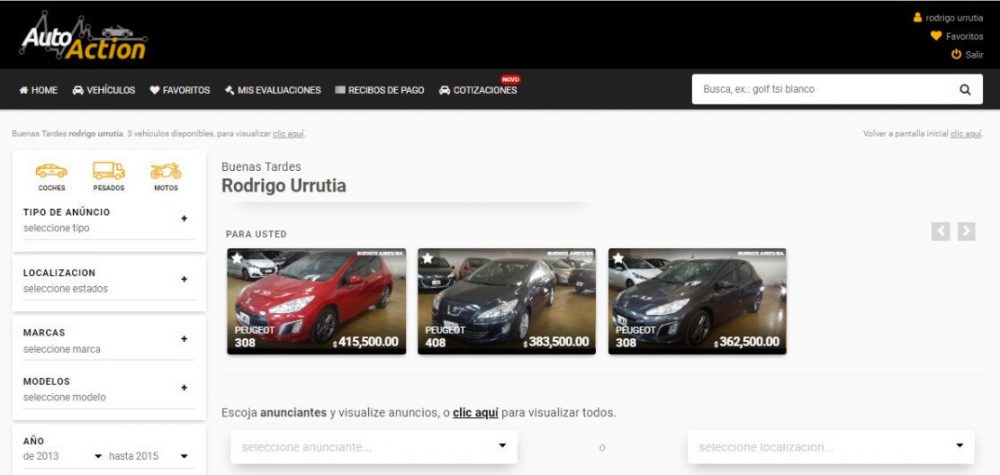This screenshot has height=475, width=1000.
Task: Expand the Marcas filter
Action: coord(184,339)
